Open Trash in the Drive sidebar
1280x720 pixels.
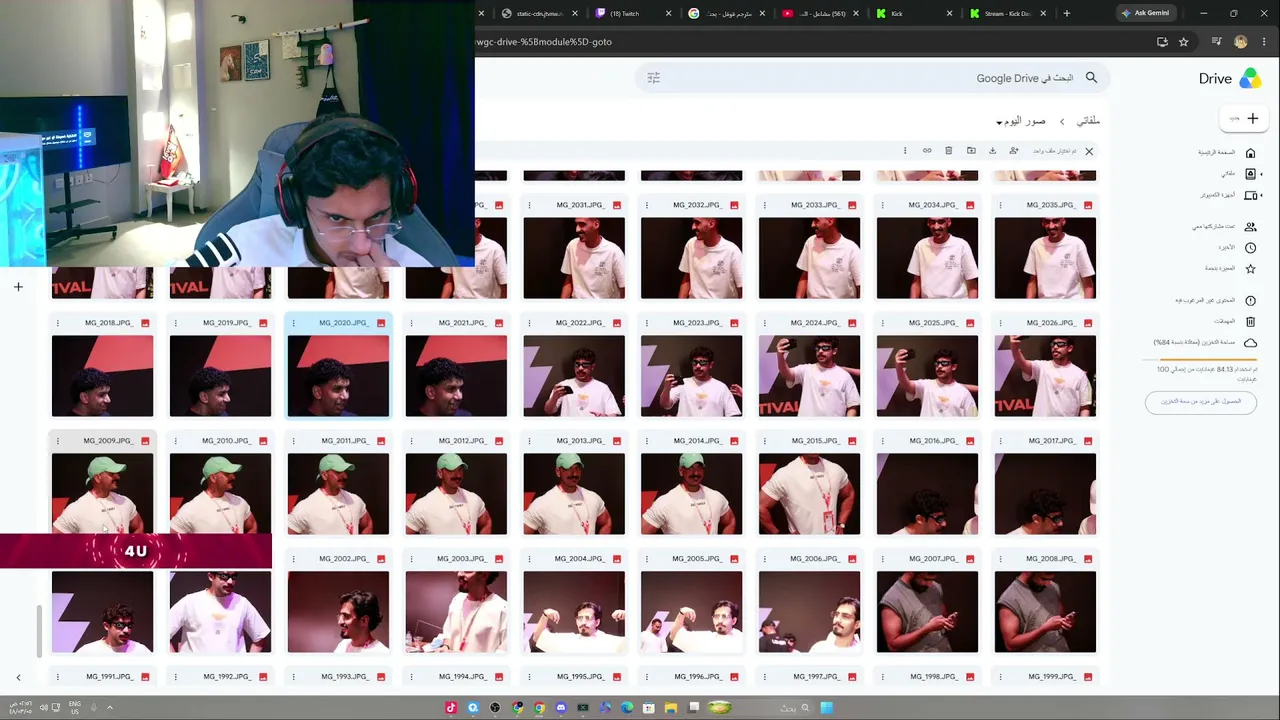point(1250,322)
